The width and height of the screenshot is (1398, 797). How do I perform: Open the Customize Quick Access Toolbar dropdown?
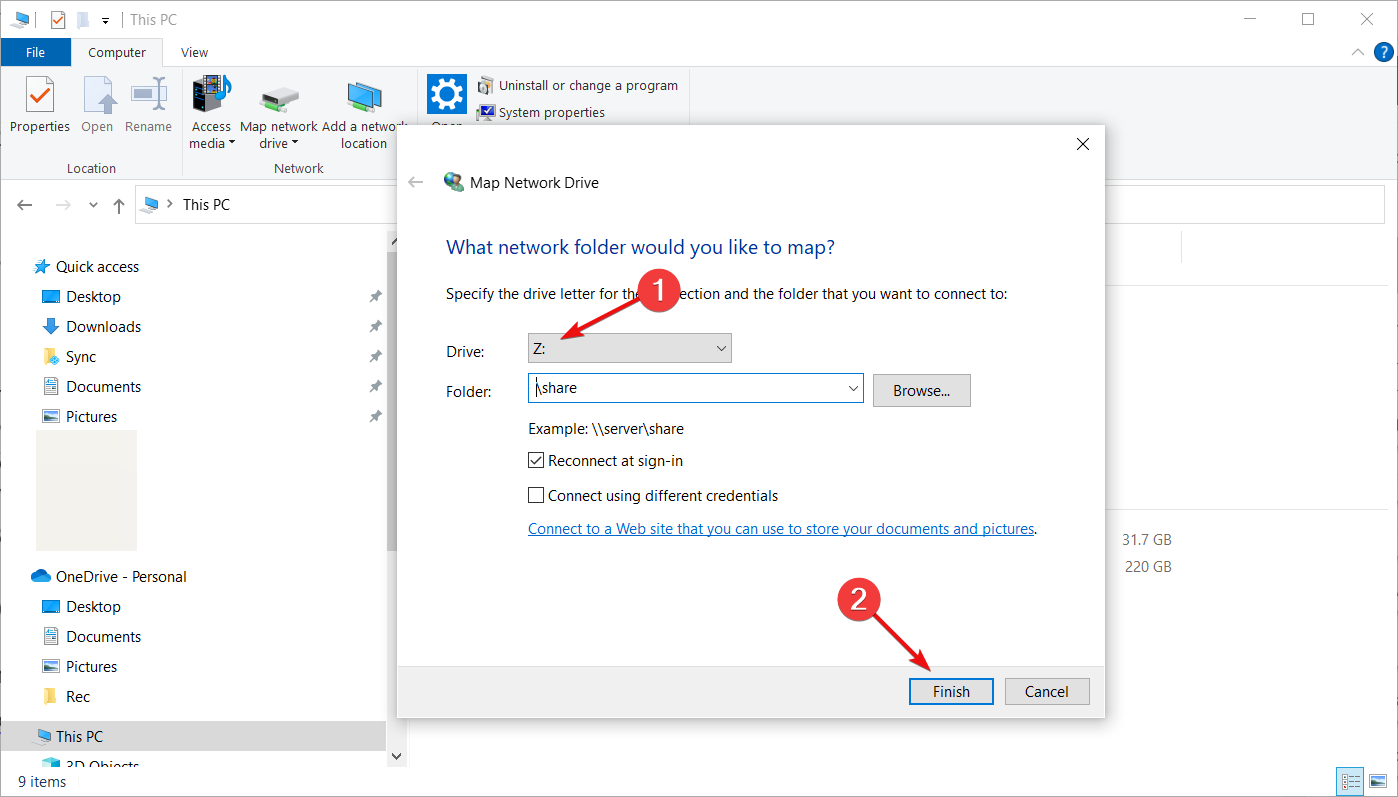[x=105, y=20]
